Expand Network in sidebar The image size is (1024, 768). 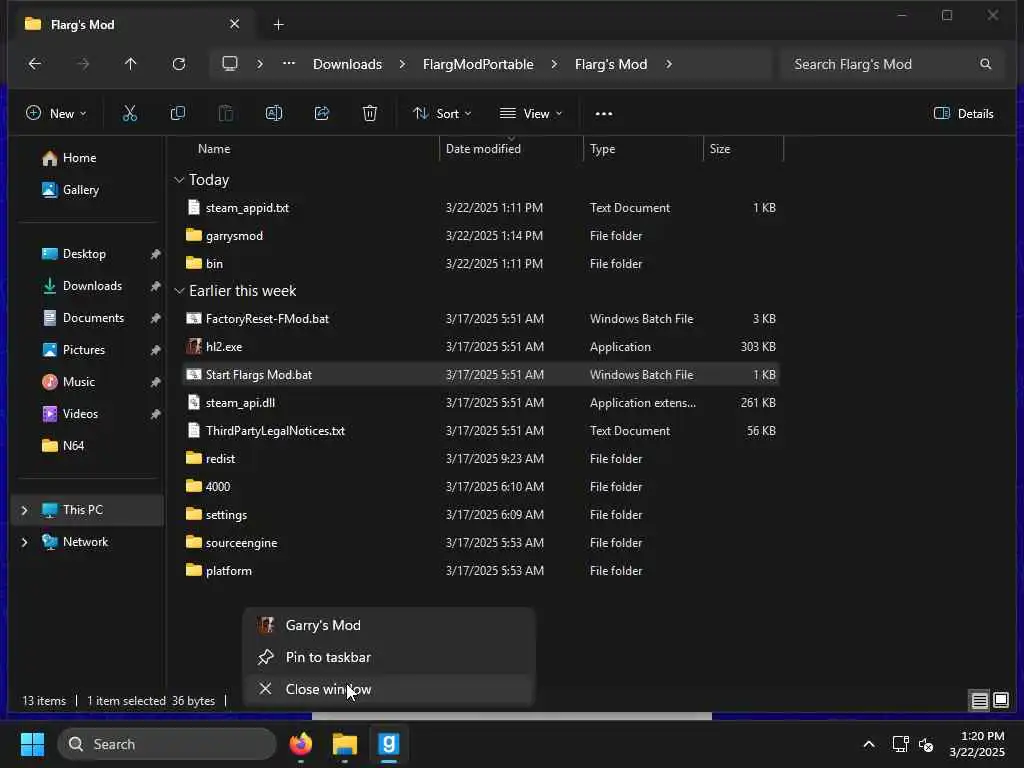click(x=25, y=542)
